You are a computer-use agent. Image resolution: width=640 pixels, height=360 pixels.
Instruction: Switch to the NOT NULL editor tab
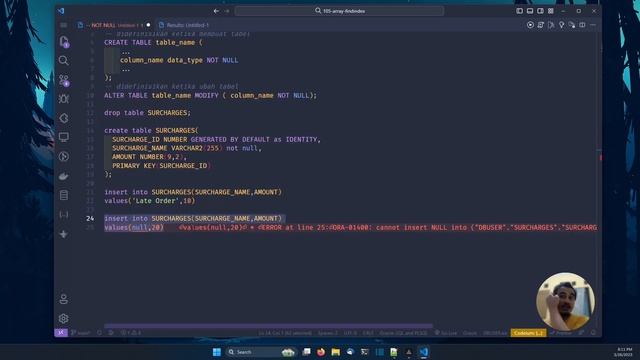114,25
